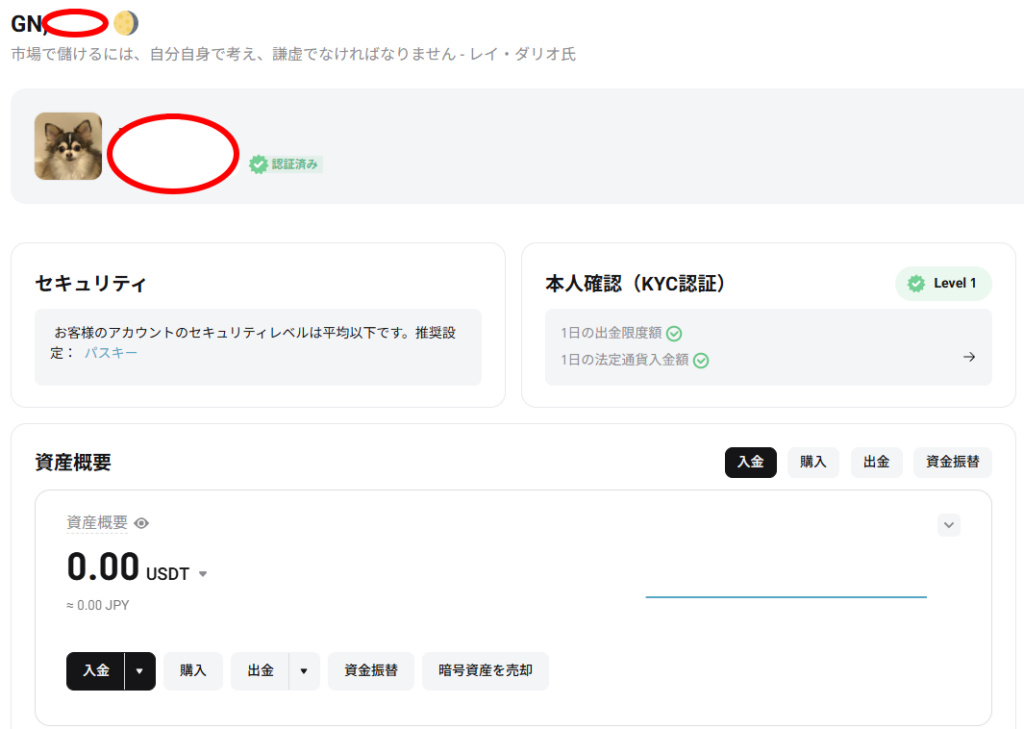The height and width of the screenshot is (729, 1024).
Task: Click the asset balance line chart
Action: pyautogui.click(x=786, y=596)
